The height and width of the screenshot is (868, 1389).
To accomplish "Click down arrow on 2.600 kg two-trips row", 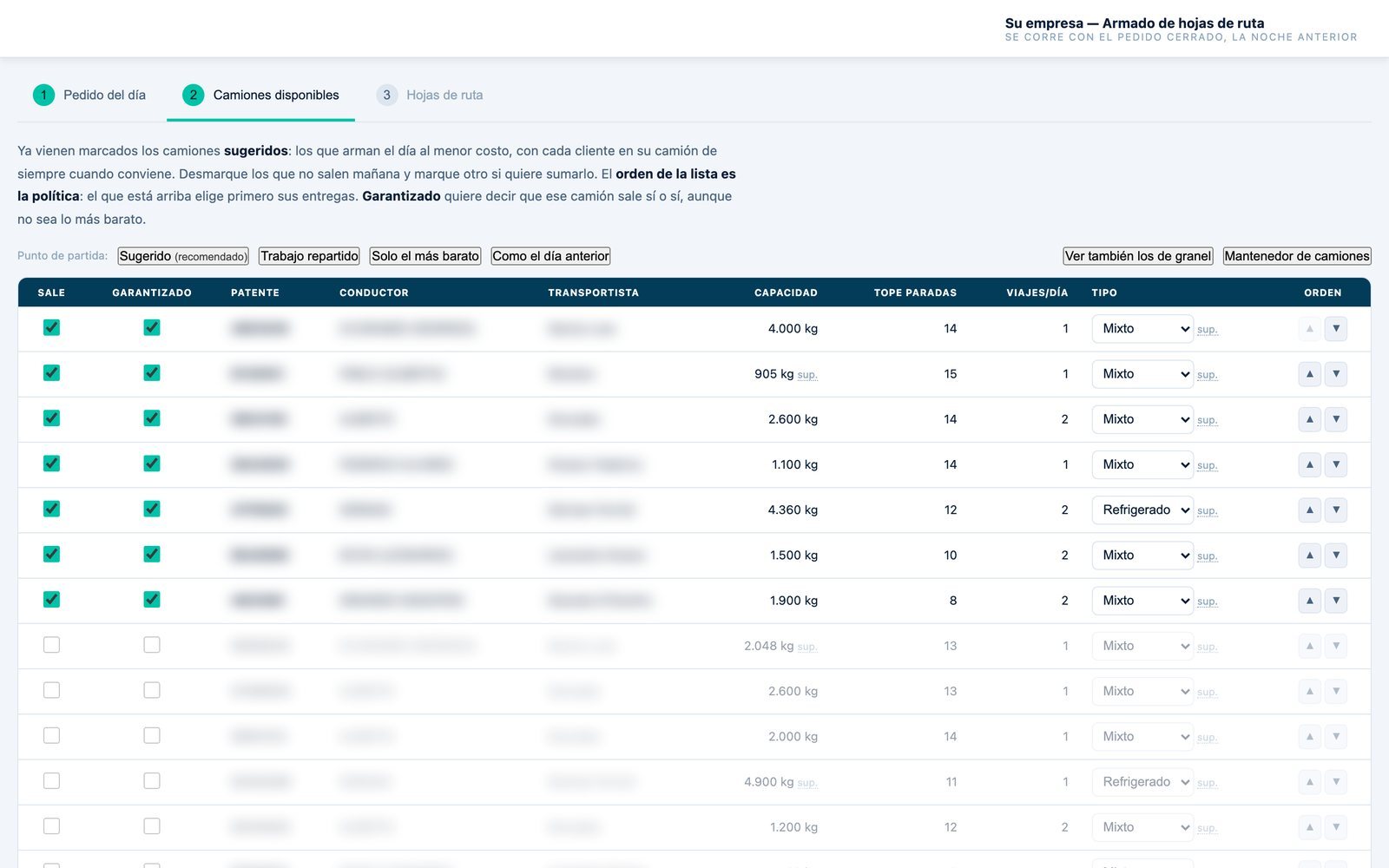I will [1336, 419].
